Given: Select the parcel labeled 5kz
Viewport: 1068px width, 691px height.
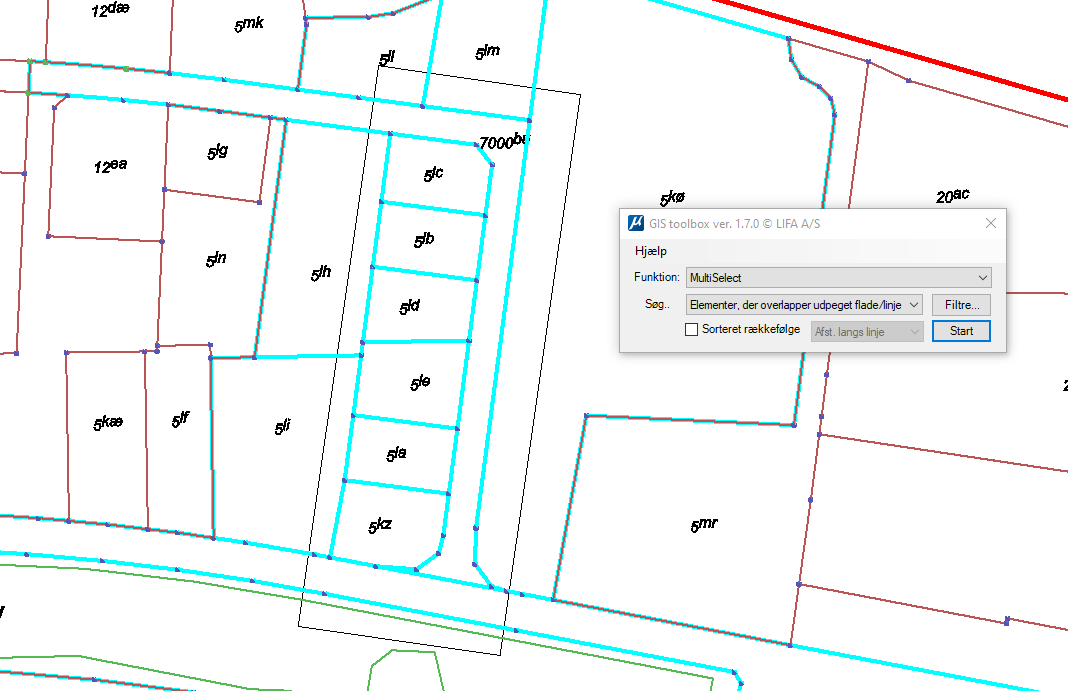Looking at the screenshot, I should click(380, 526).
